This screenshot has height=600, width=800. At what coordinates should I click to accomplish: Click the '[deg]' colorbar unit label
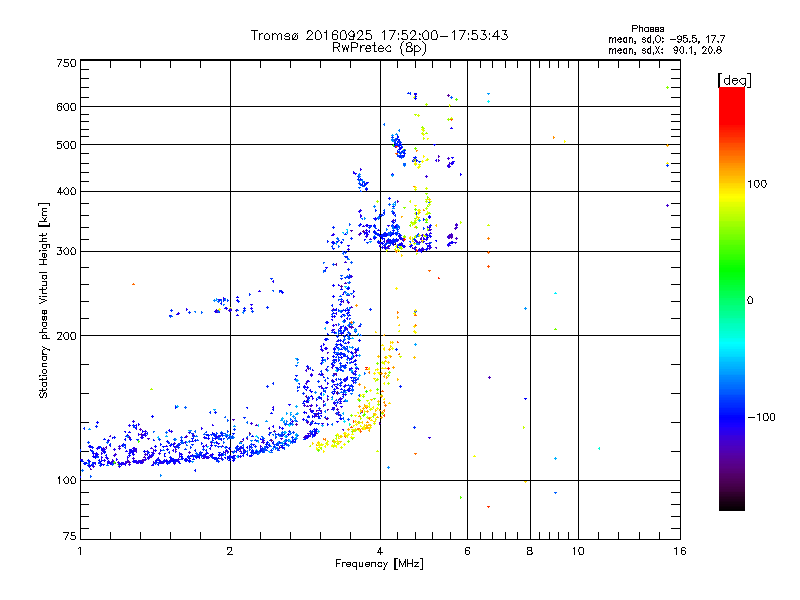tap(734, 80)
